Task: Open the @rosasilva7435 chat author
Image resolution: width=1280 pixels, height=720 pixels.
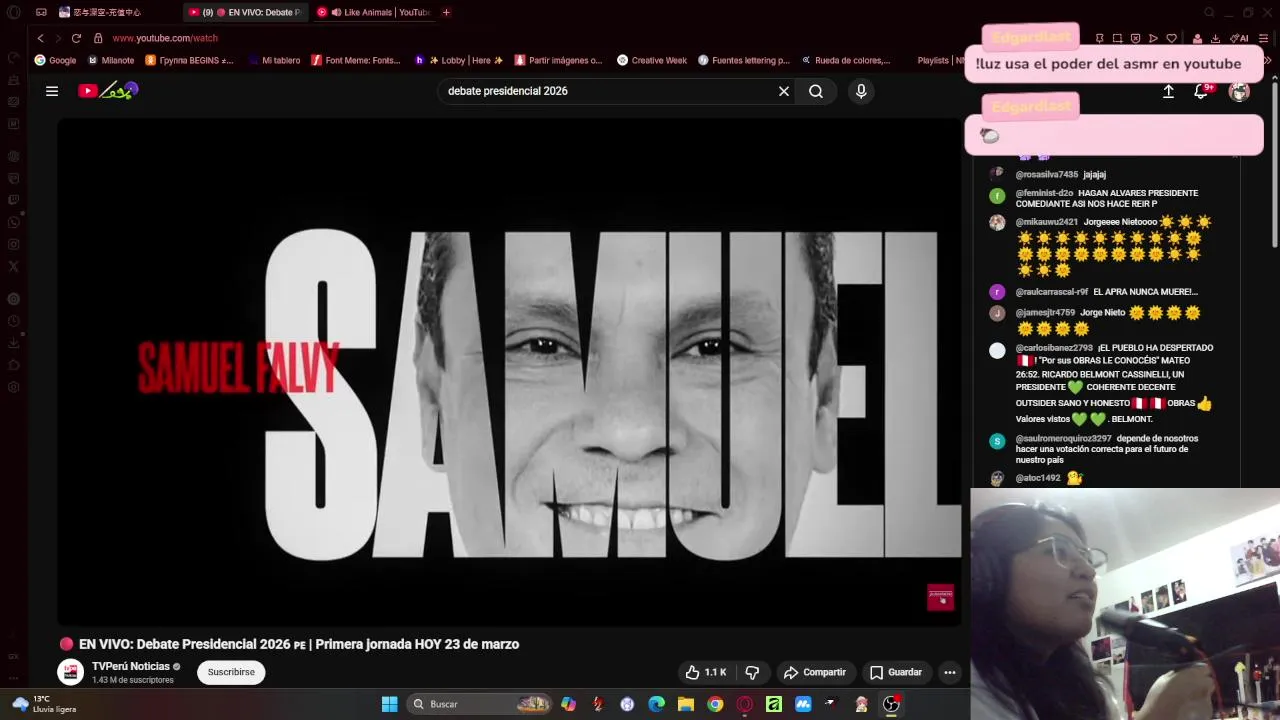Action: pos(1046,174)
